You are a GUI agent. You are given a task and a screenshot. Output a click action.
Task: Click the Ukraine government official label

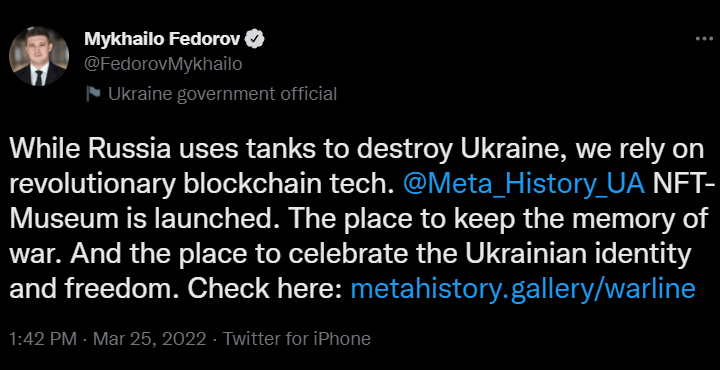tap(222, 94)
